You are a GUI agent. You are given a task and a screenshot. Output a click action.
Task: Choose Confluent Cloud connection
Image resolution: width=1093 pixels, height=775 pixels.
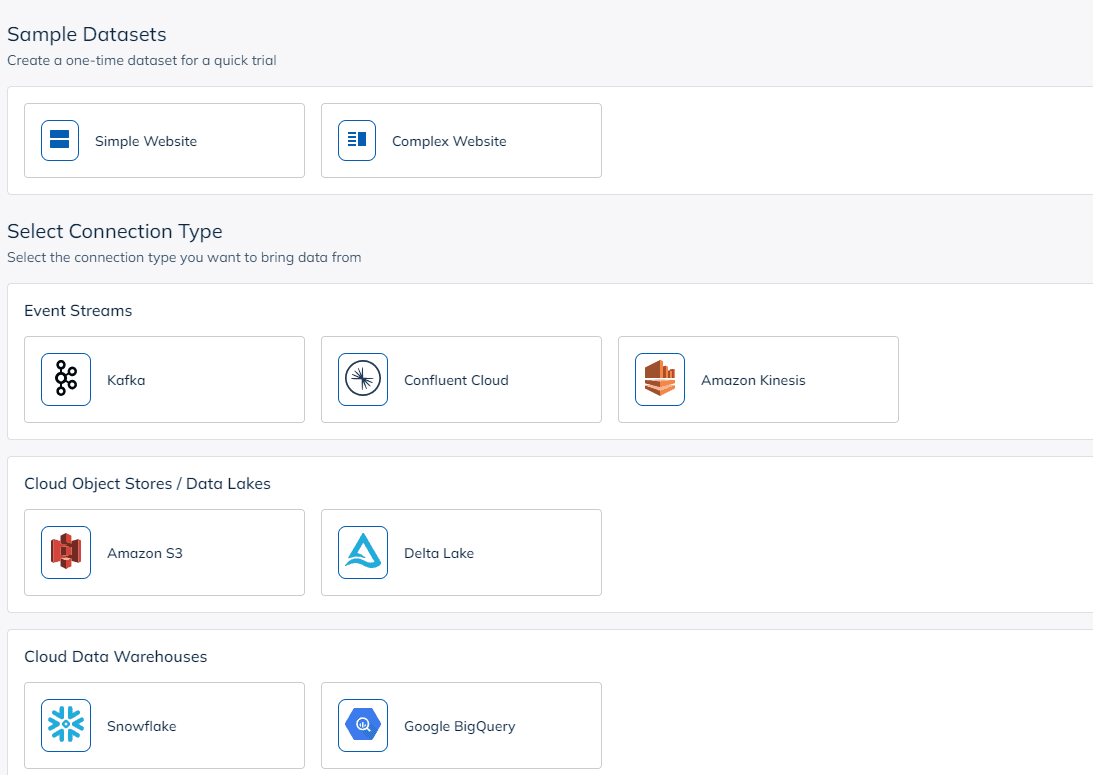pyautogui.click(x=461, y=379)
